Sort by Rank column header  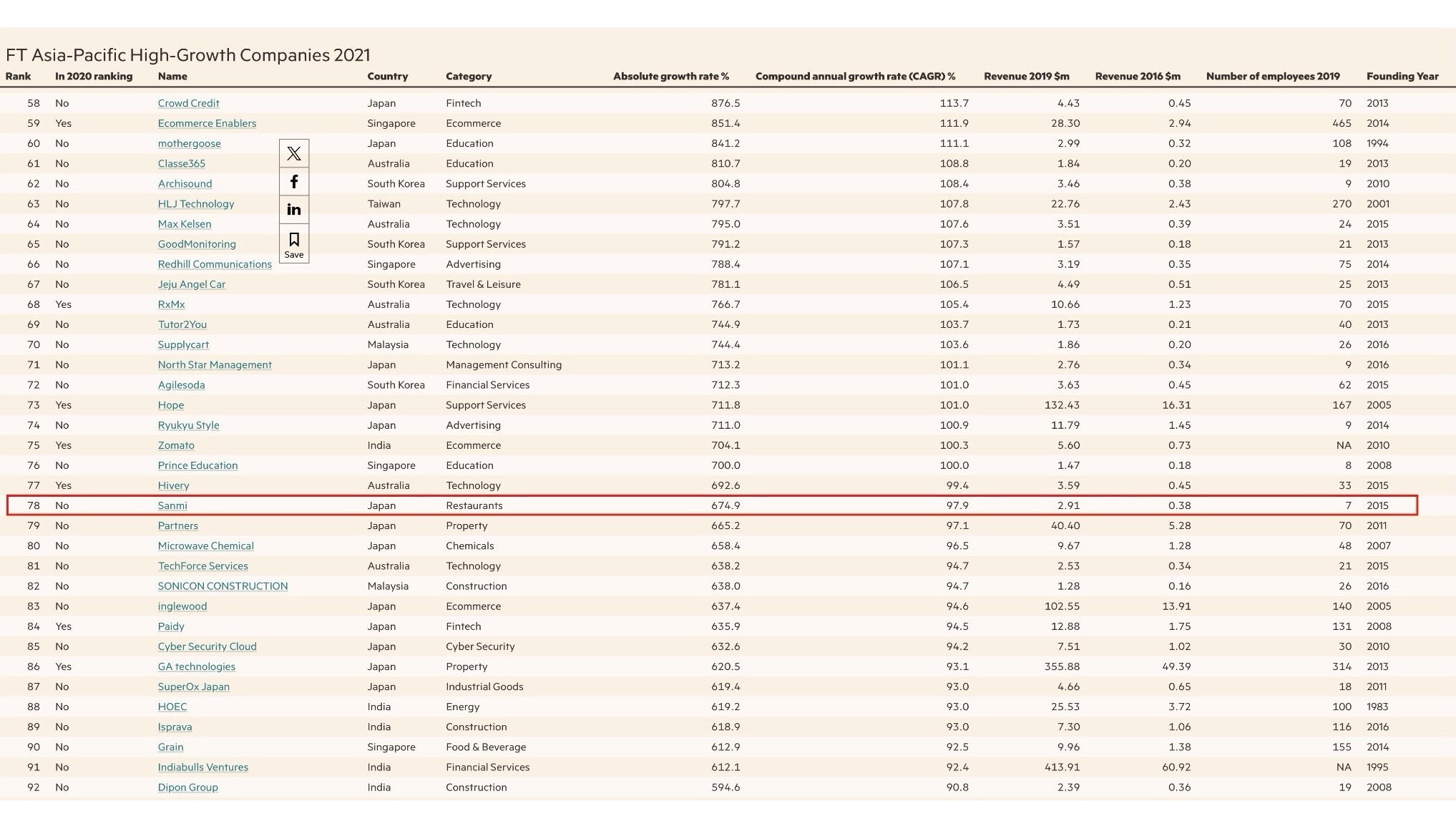pyautogui.click(x=18, y=76)
